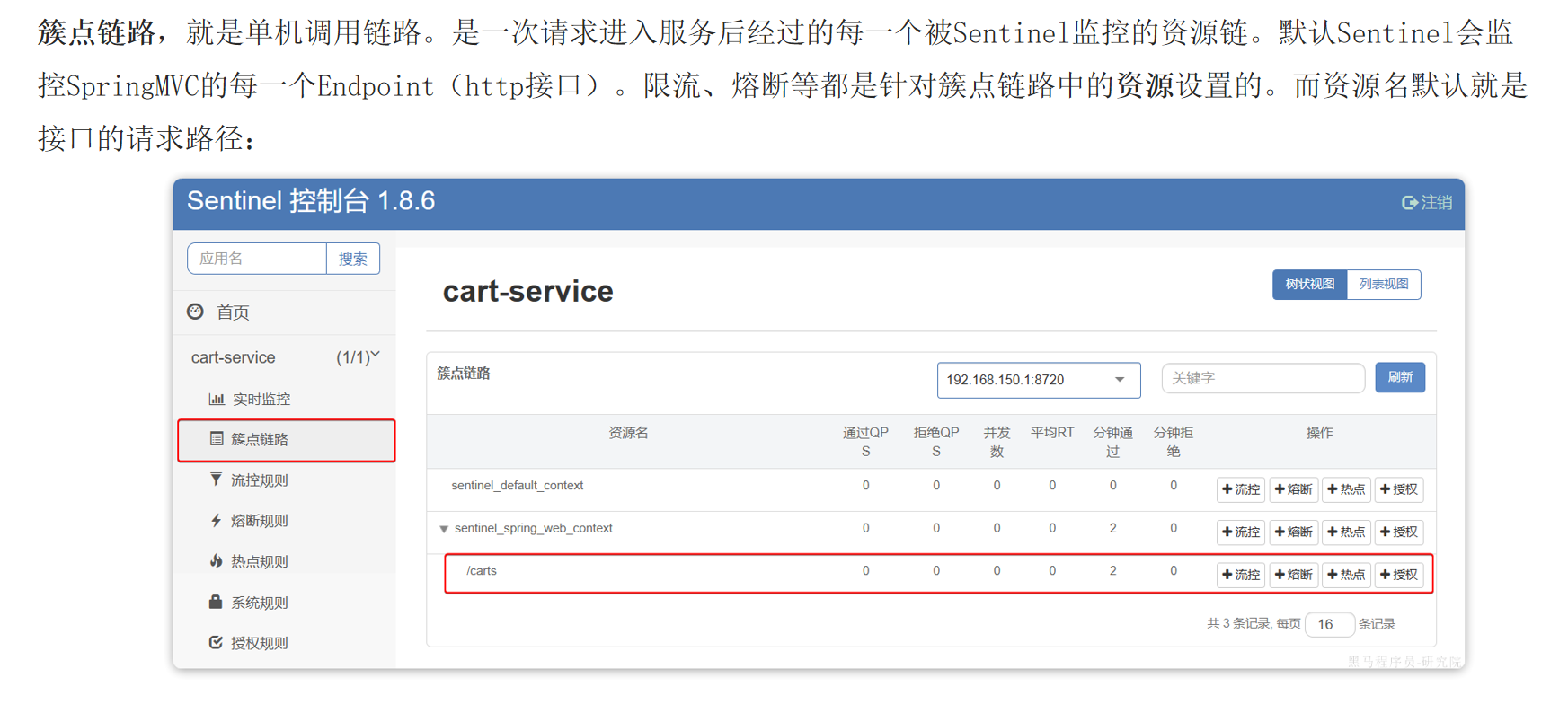Add 热点 rule for /carts
1568x704 pixels.
1346,575
